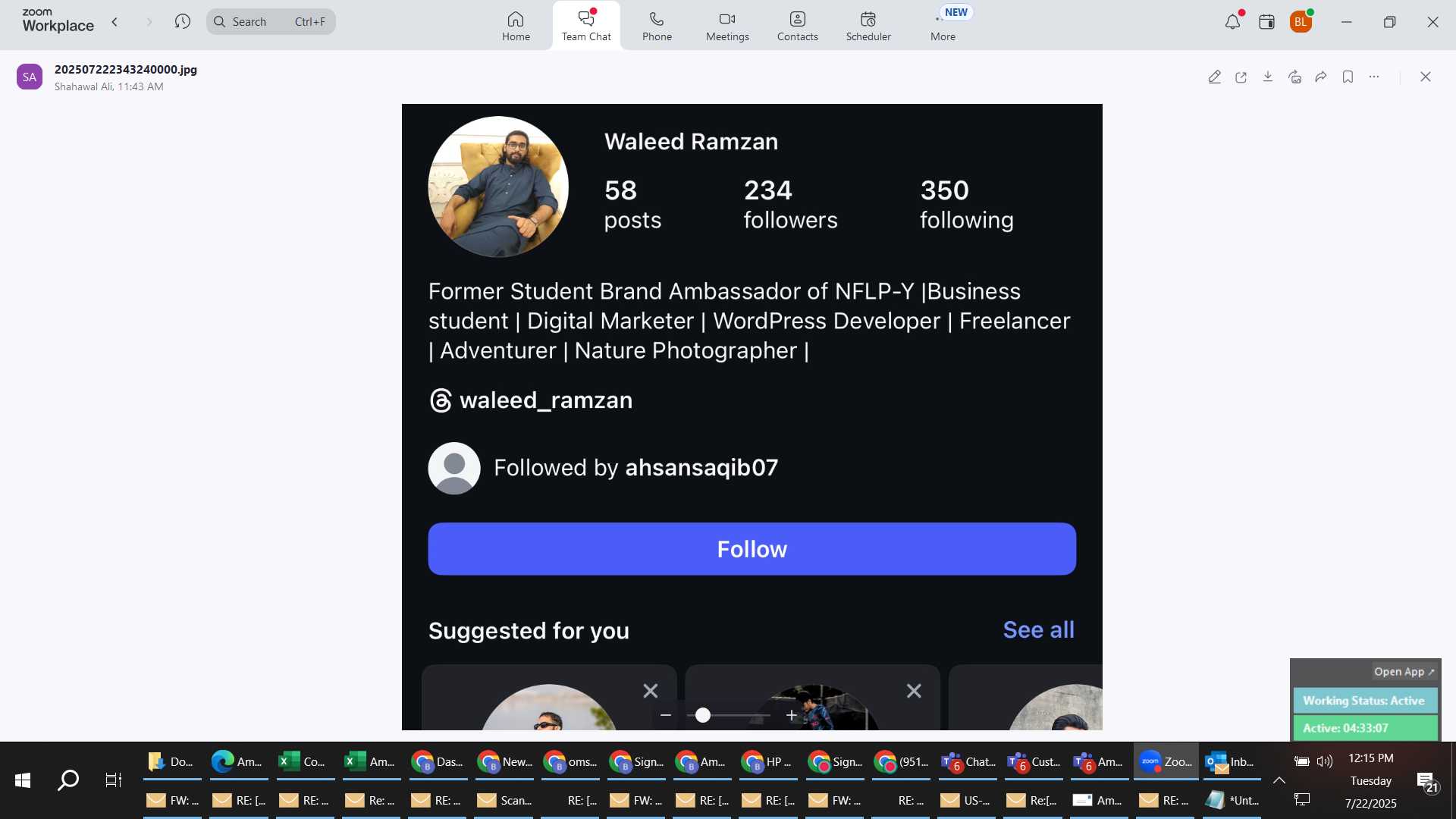
Task: Click Open App in the status widget
Action: click(x=1404, y=672)
